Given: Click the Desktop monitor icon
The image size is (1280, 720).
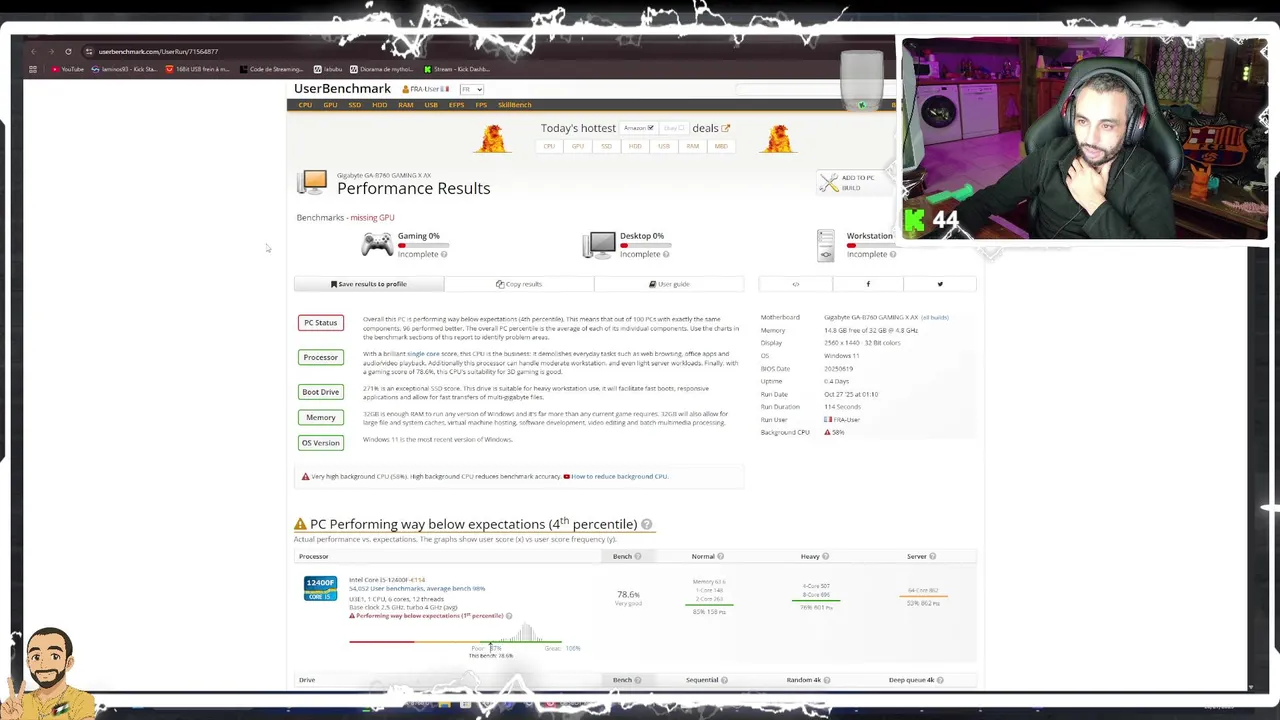Looking at the screenshot, I should click(x=599, y=244).
